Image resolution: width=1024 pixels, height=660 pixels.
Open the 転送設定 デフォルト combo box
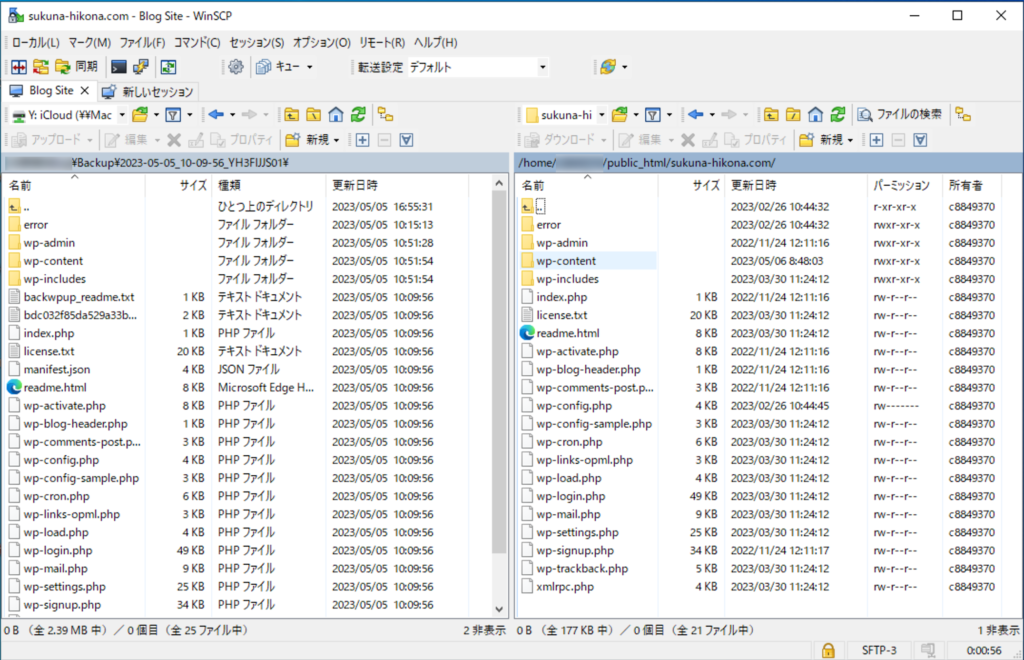pos(477,67)
